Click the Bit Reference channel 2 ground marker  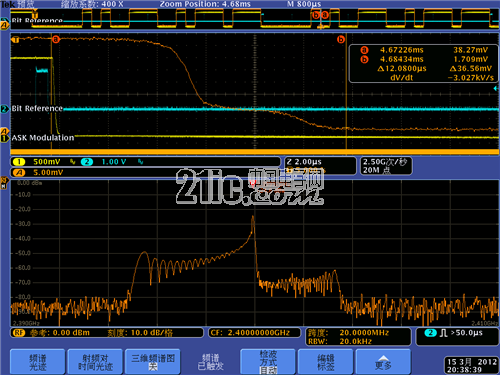(5, 109)
